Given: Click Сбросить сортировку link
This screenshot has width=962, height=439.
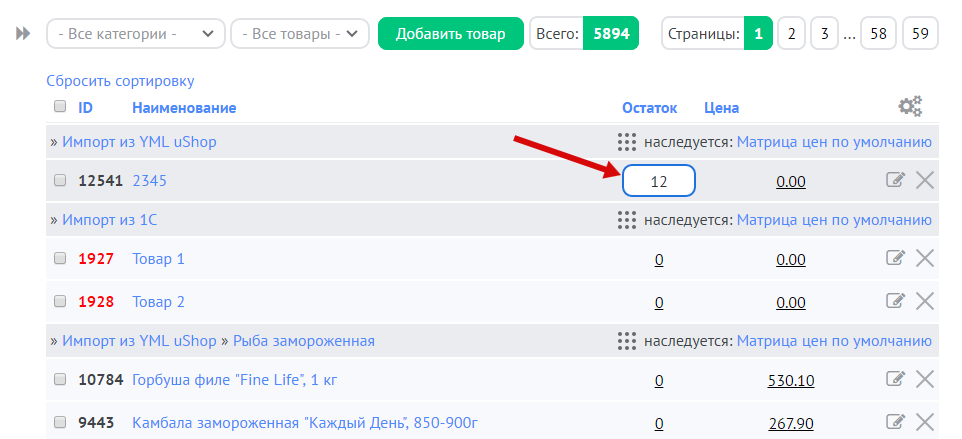Looking at the screenshot, I should (120, 81).
